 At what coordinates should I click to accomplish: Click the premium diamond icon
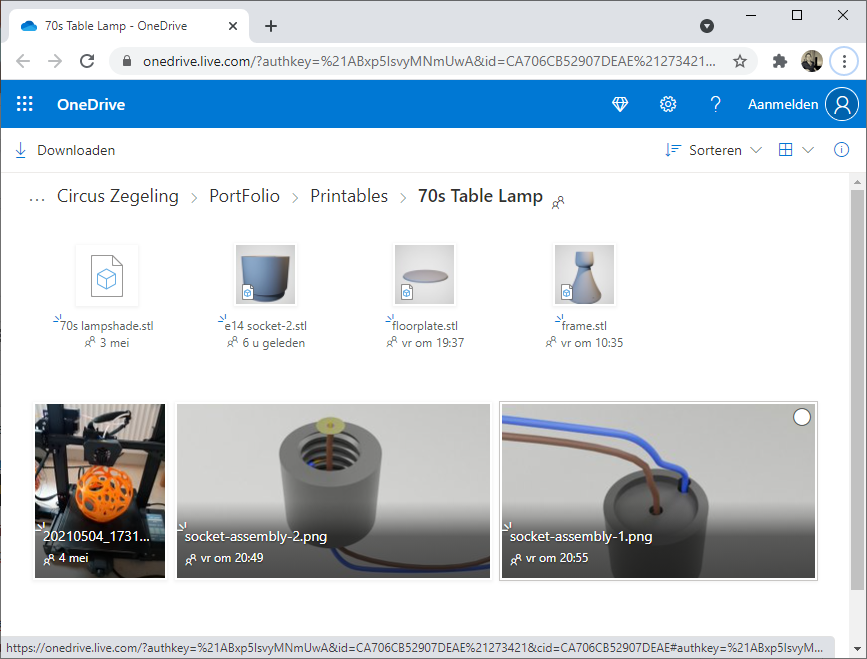tap(620, 103)
